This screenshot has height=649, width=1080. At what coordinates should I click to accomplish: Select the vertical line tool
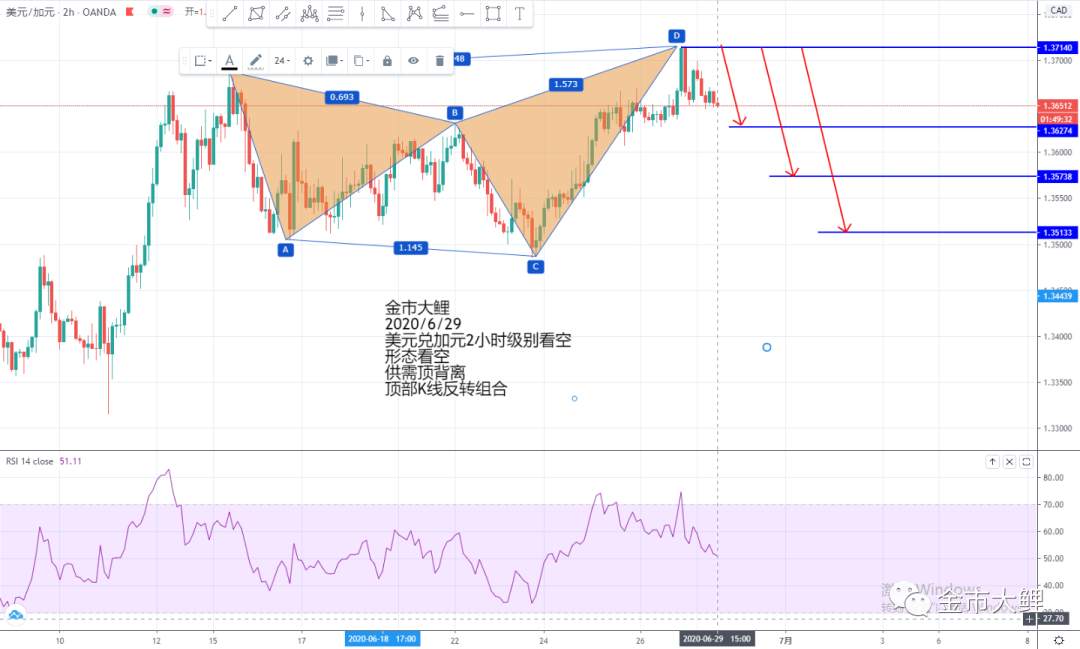[x=362, y=13]
